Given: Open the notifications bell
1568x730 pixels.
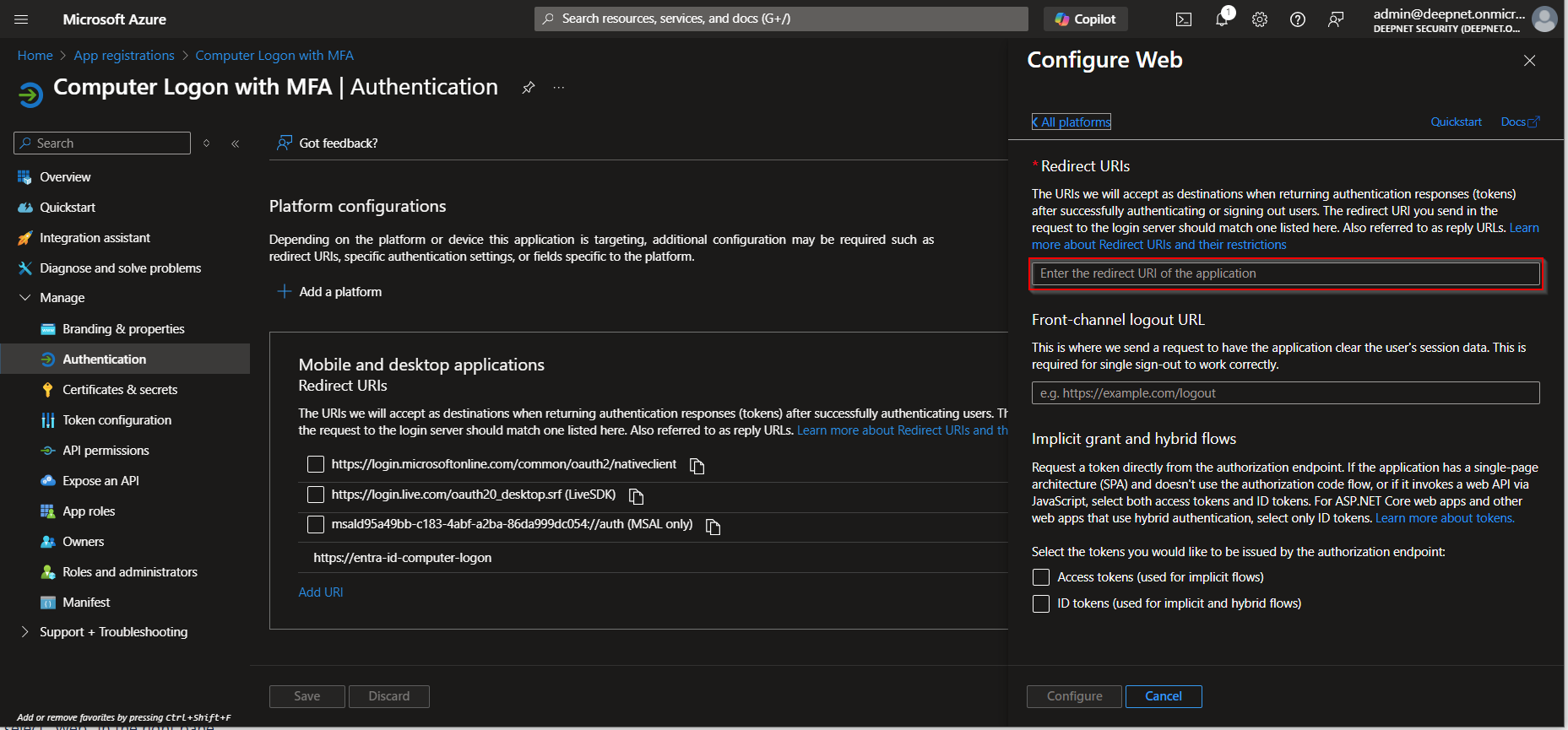Looking at the screenshot, I should point(1222,19).
